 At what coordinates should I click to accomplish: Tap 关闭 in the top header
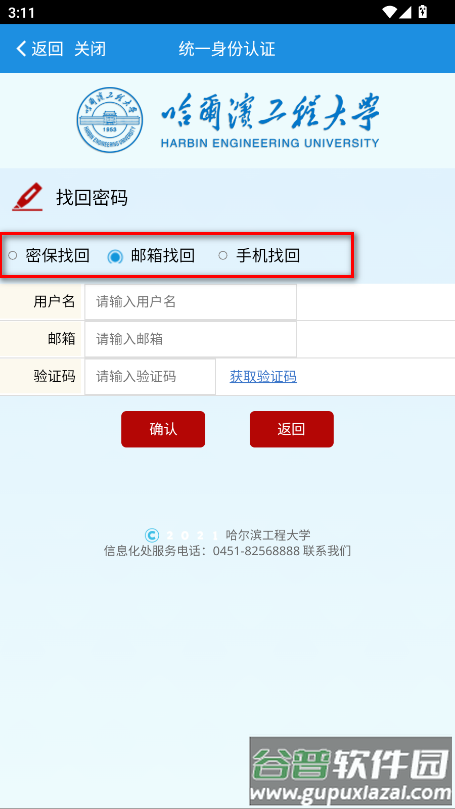click(90, 49)
